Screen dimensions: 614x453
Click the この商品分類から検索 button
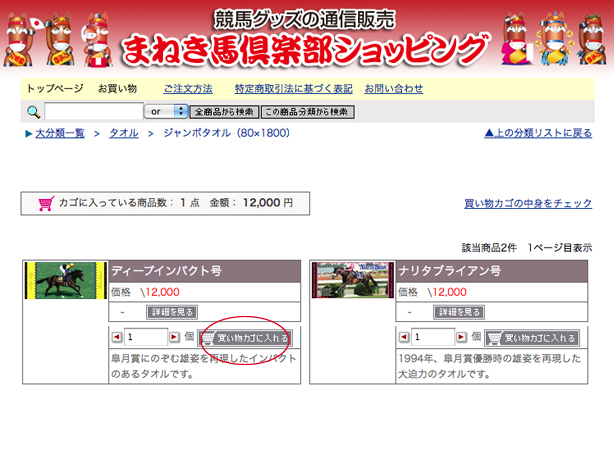(x=307, y=112)
